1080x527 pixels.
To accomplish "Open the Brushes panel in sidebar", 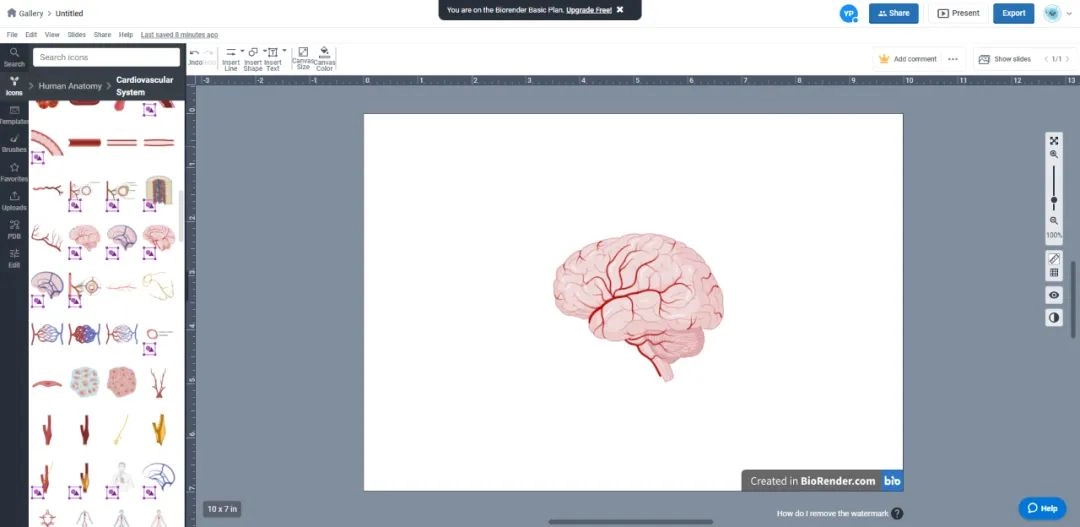I will click(x=14, y=141).
